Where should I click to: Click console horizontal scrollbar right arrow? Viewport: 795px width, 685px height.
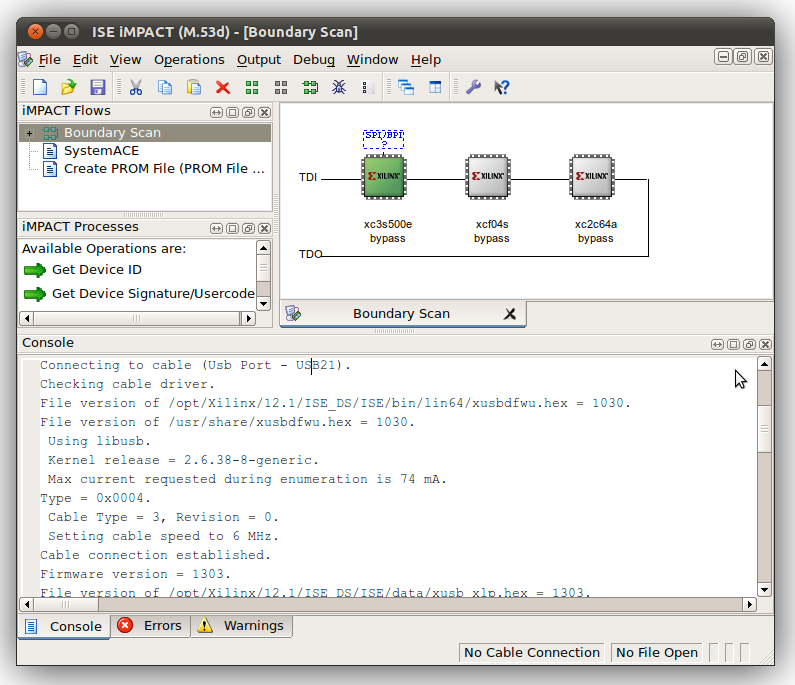pyautogui.click(x=749, y=604)
